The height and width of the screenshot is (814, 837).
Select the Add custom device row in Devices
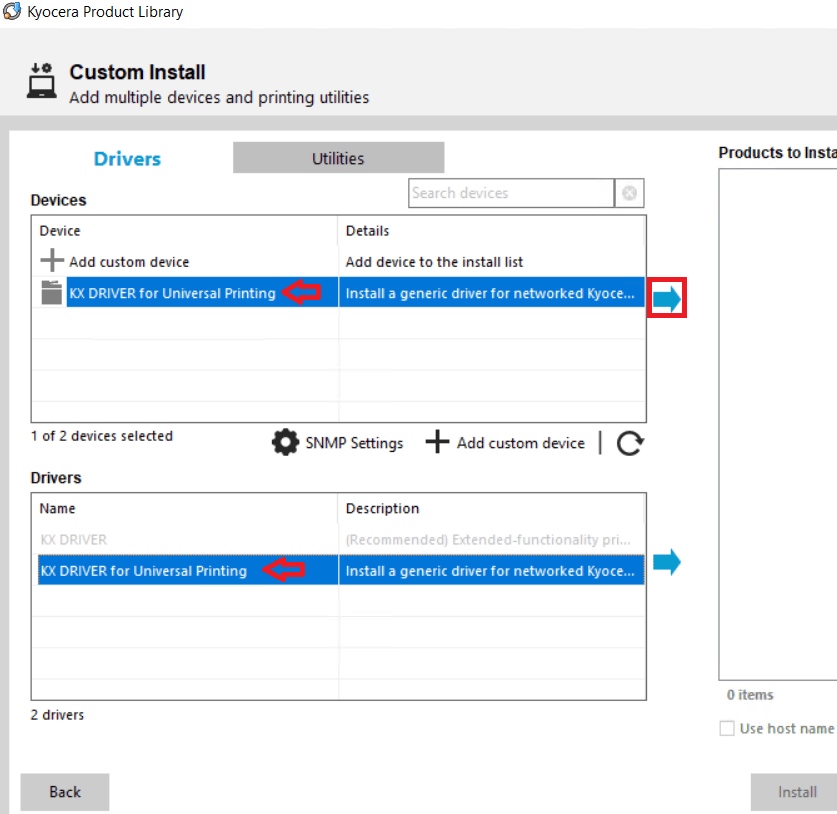tap(338, 262)
